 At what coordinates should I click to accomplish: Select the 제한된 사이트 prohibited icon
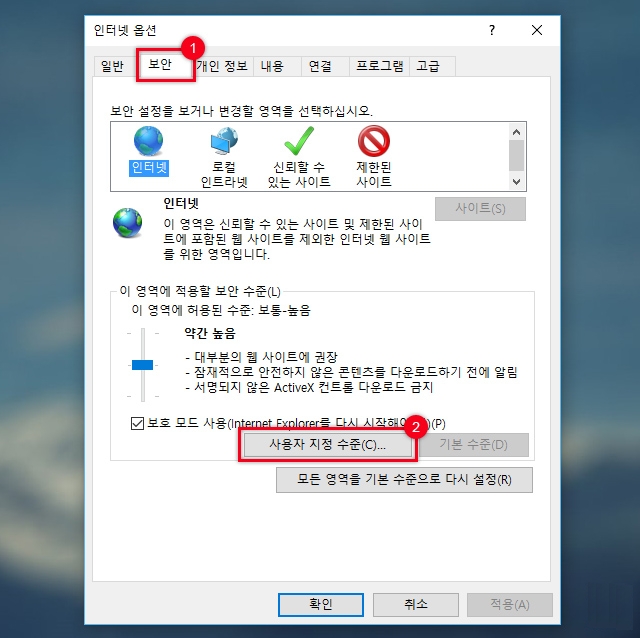point(374,141)
